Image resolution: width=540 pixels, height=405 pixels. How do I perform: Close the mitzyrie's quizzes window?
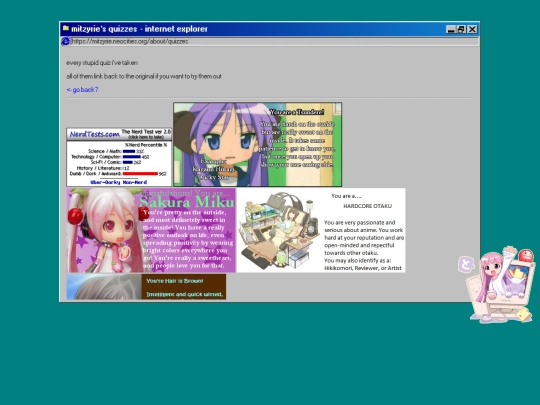[472, 30]
